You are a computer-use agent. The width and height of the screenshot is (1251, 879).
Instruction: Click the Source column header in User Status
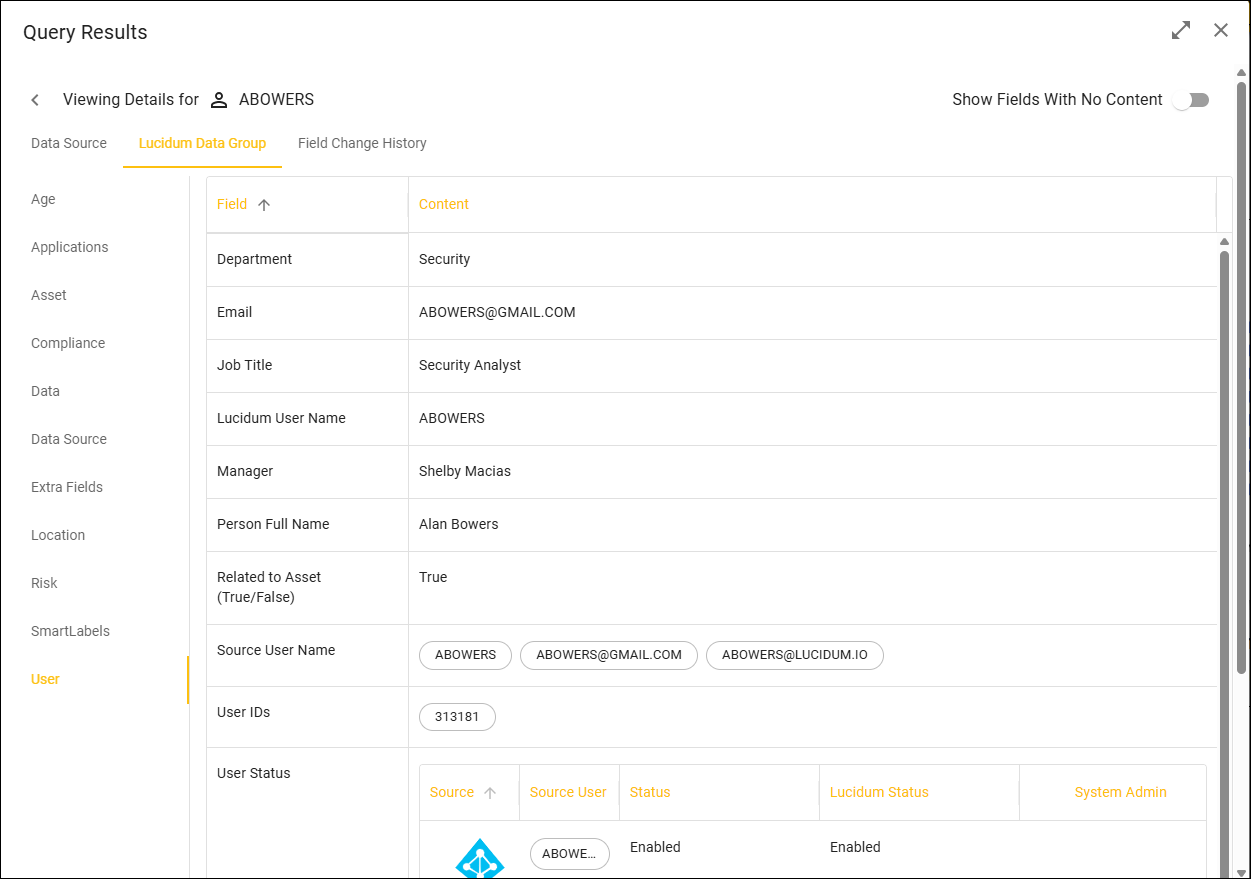click(x=452, y=792)
